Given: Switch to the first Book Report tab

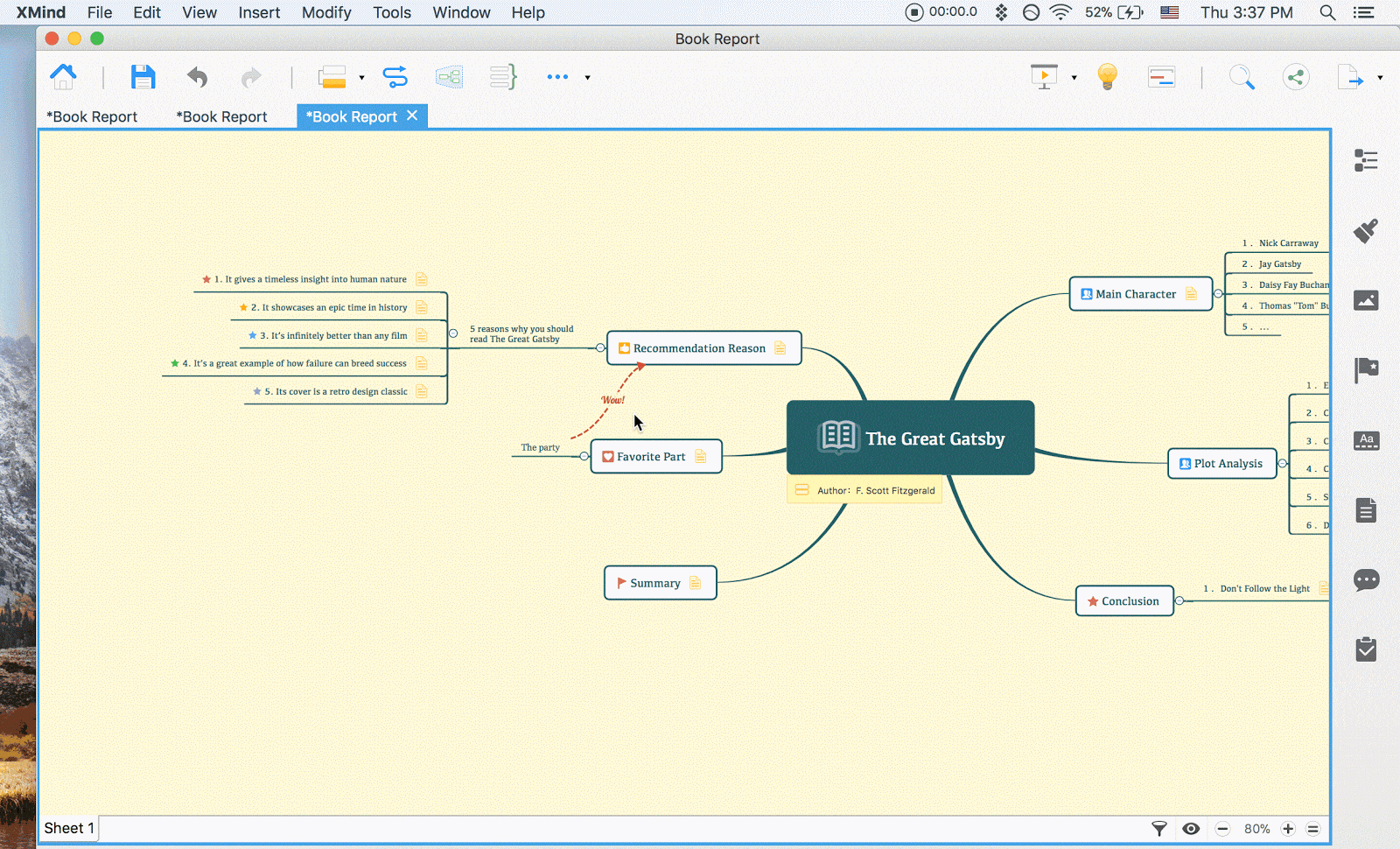Looking at the screenshot, I should pos(92,116).
